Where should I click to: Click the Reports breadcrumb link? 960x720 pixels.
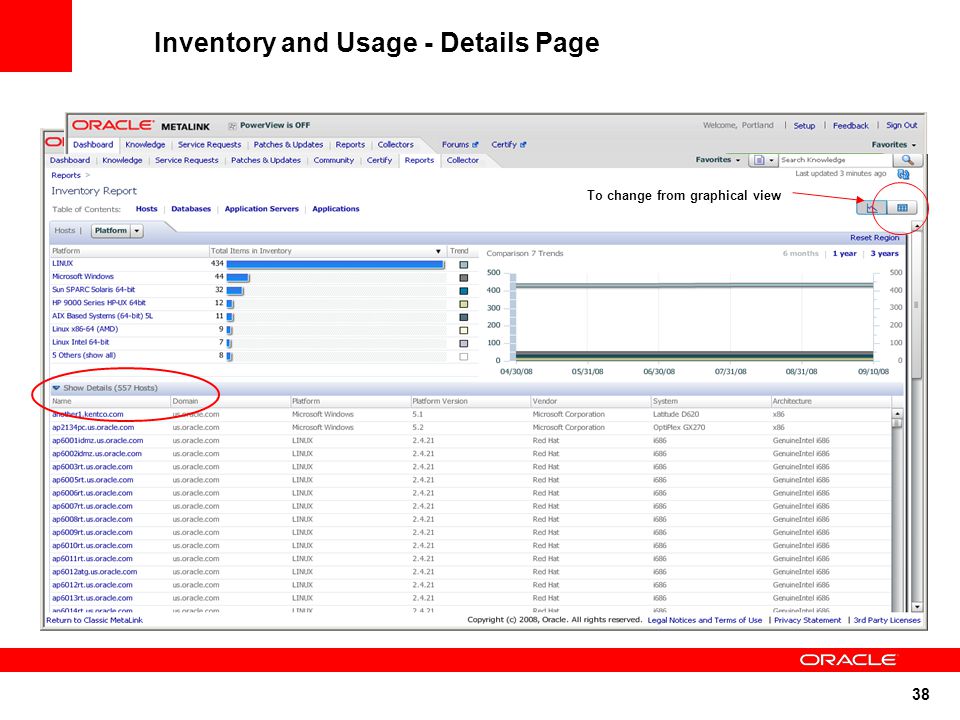(66, 175)
